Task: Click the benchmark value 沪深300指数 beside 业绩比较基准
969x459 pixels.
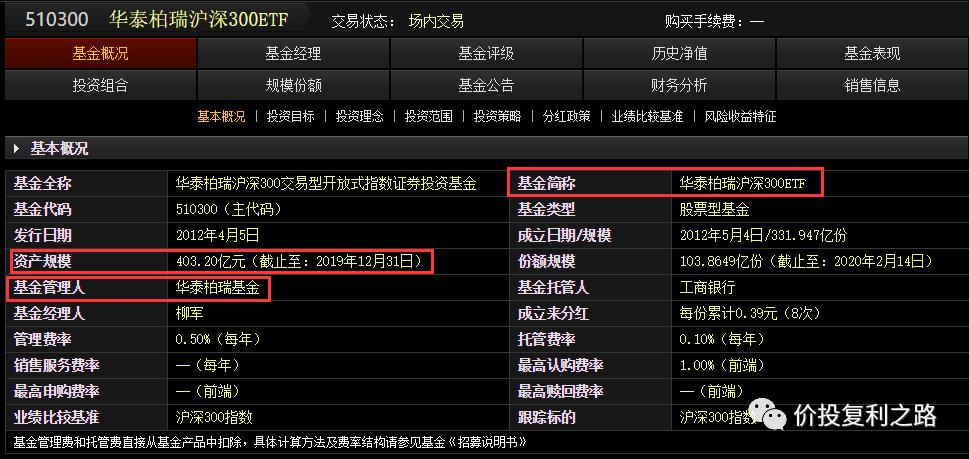Action: pyautogui.click(x=214, y=417)
